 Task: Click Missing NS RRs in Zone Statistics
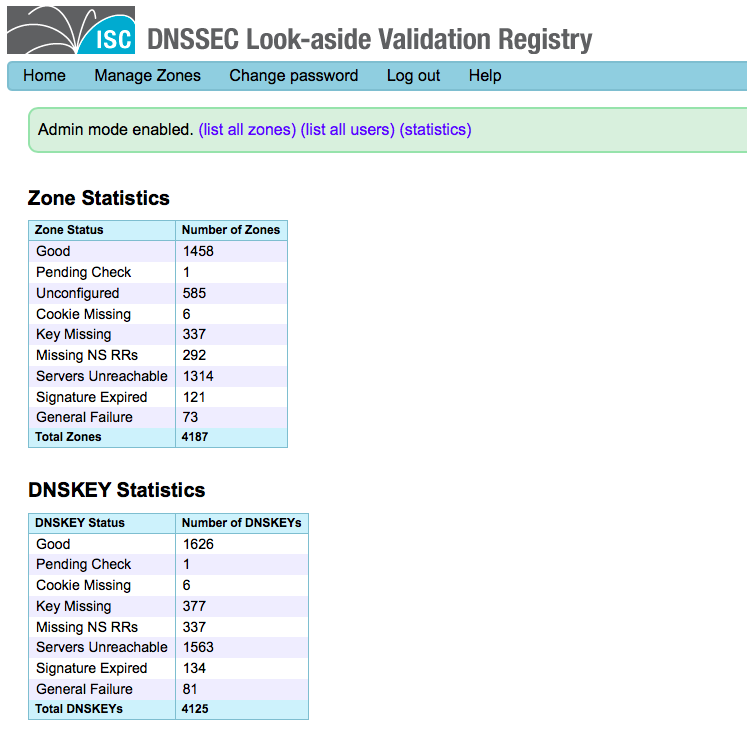coord(87,355)
